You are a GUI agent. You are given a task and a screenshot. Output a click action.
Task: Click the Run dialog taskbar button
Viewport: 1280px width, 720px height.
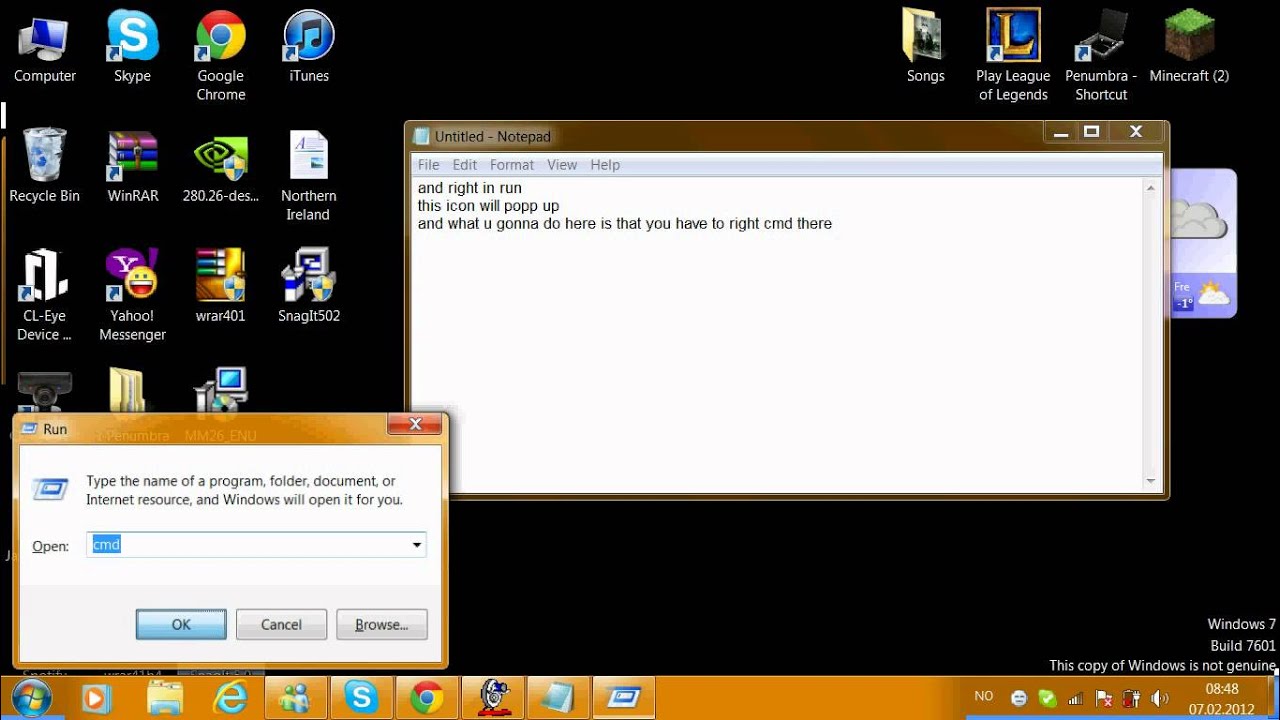(x=623, y=697)
